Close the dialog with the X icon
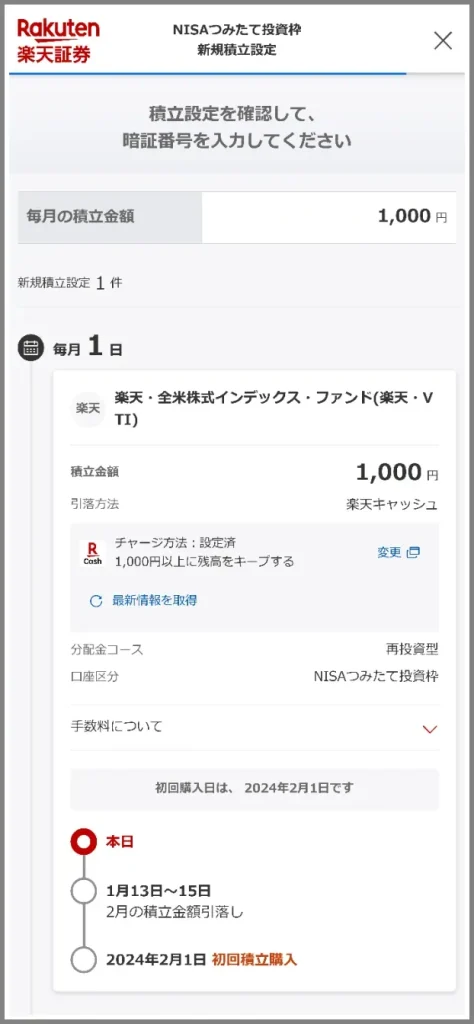 (x=443, y=40)
